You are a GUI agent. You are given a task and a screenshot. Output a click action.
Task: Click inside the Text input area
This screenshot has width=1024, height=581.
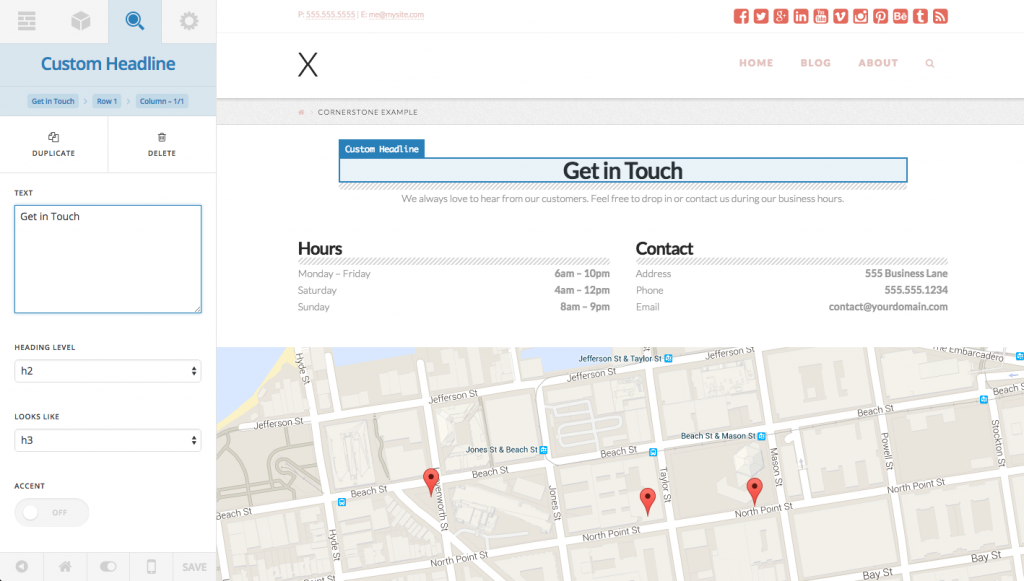click(x=107, y=259)
